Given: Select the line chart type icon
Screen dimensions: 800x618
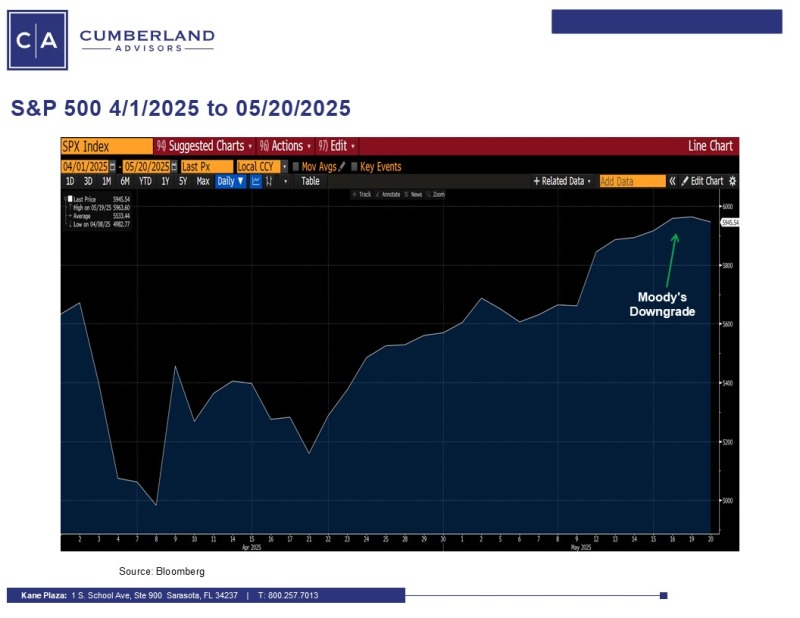Looking at the screenshot, I should coord(256,181).
